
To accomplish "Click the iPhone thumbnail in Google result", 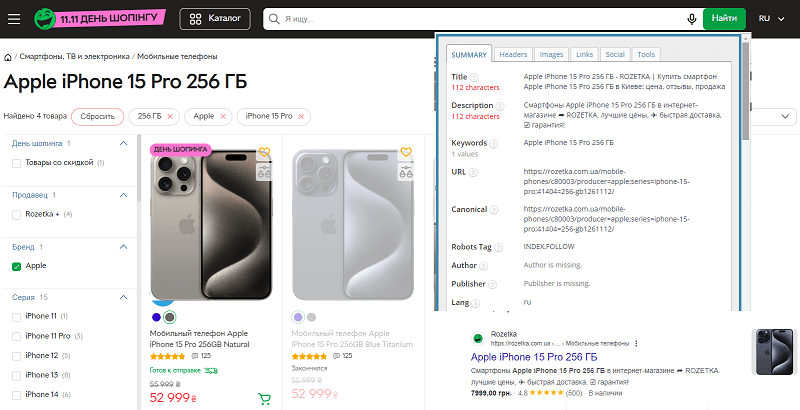I will point(774,352).
